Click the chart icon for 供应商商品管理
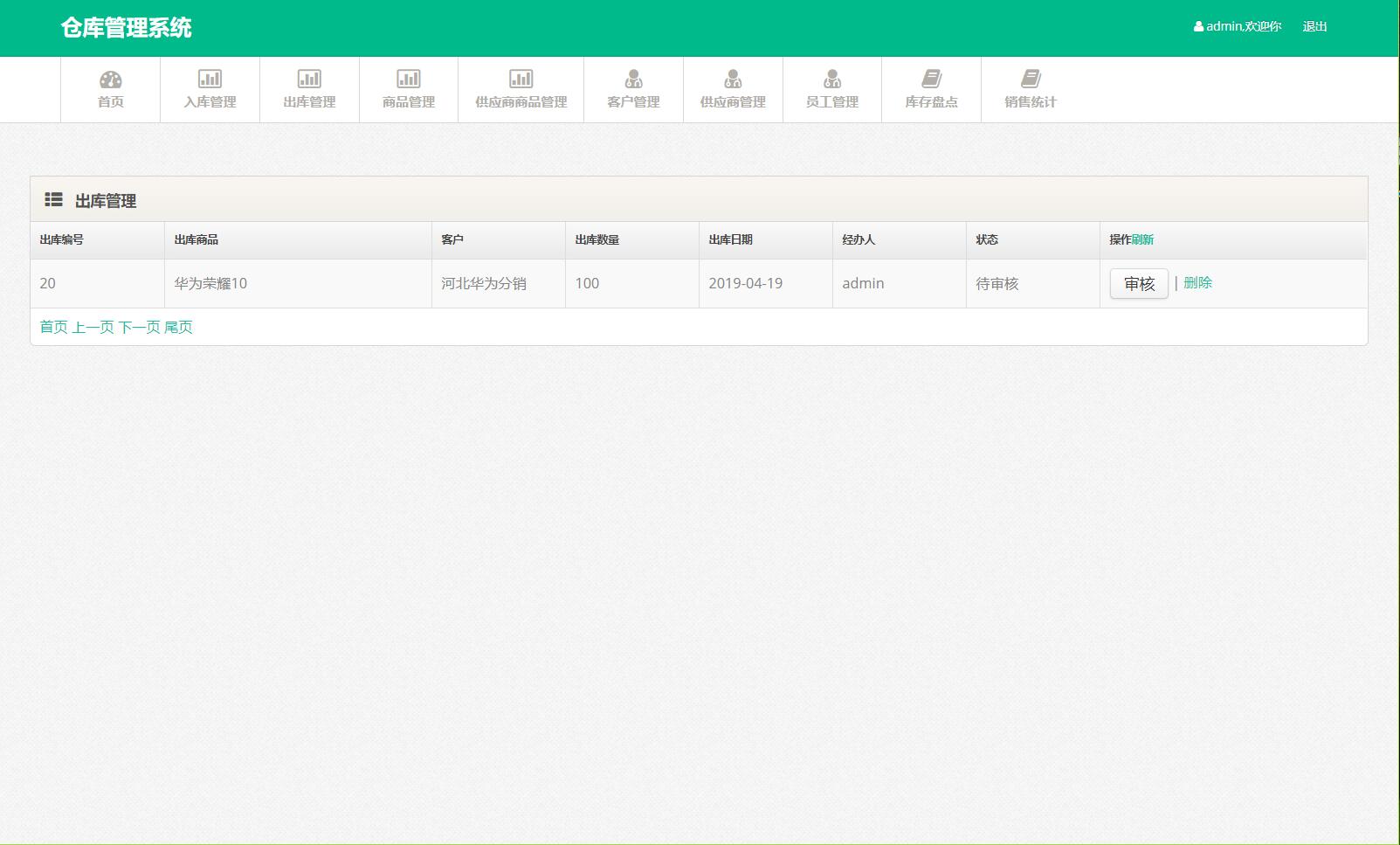Viewport: 1400px width, 845px height. [x=521, y=80]
